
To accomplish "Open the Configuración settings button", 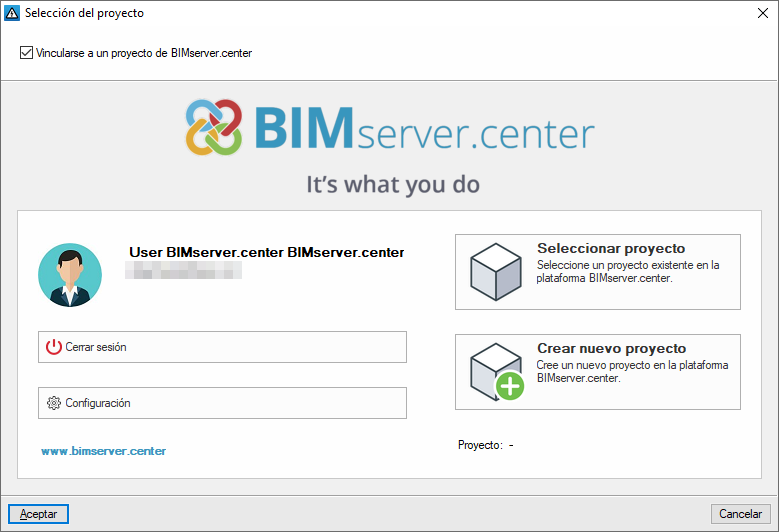I will tap(222, 403).
